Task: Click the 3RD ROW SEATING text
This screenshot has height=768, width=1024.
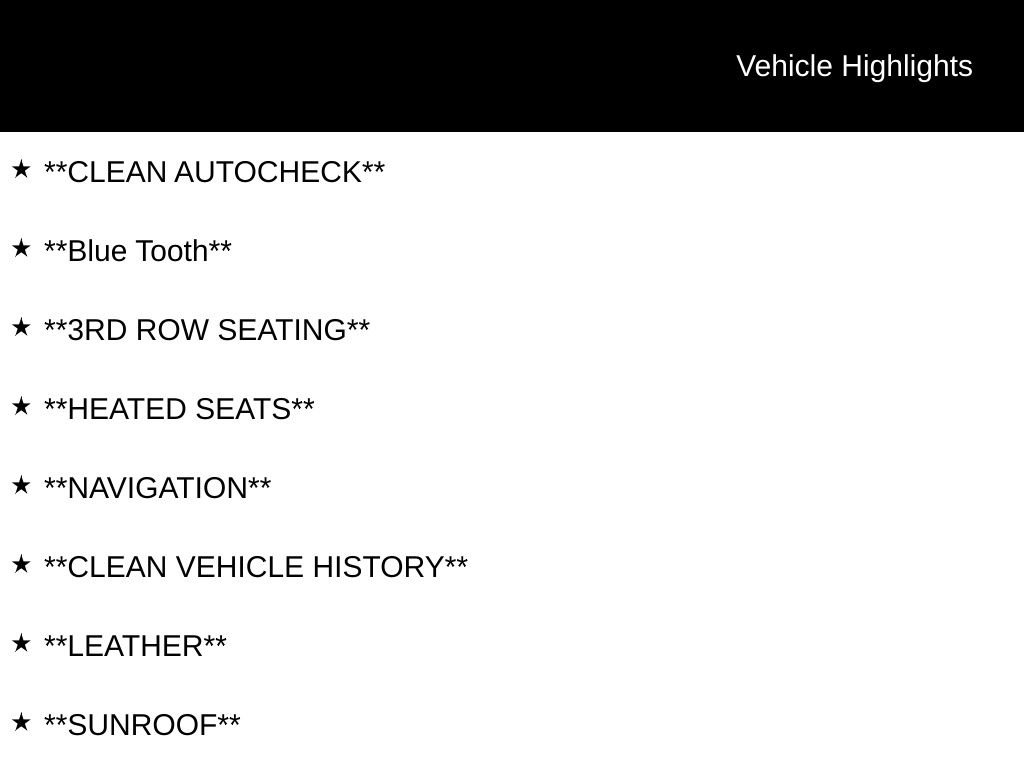Action: (207, 330)
